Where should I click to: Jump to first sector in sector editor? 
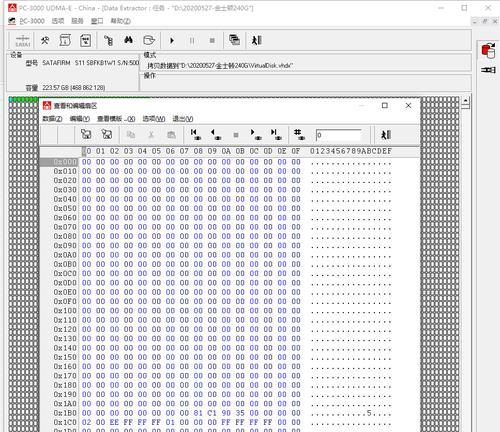tap(195, 135)
